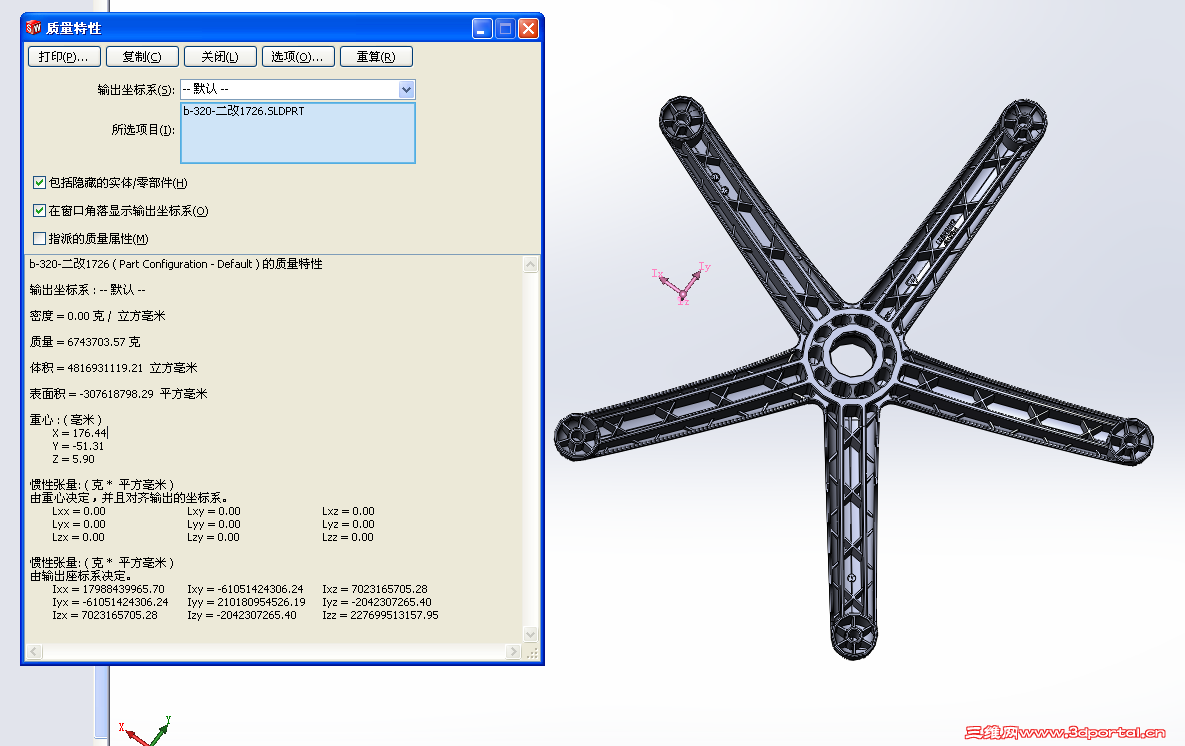The image size is (1185, 746).
Task: Maximize the 质量特性 dialog
Action: point(506,29)
